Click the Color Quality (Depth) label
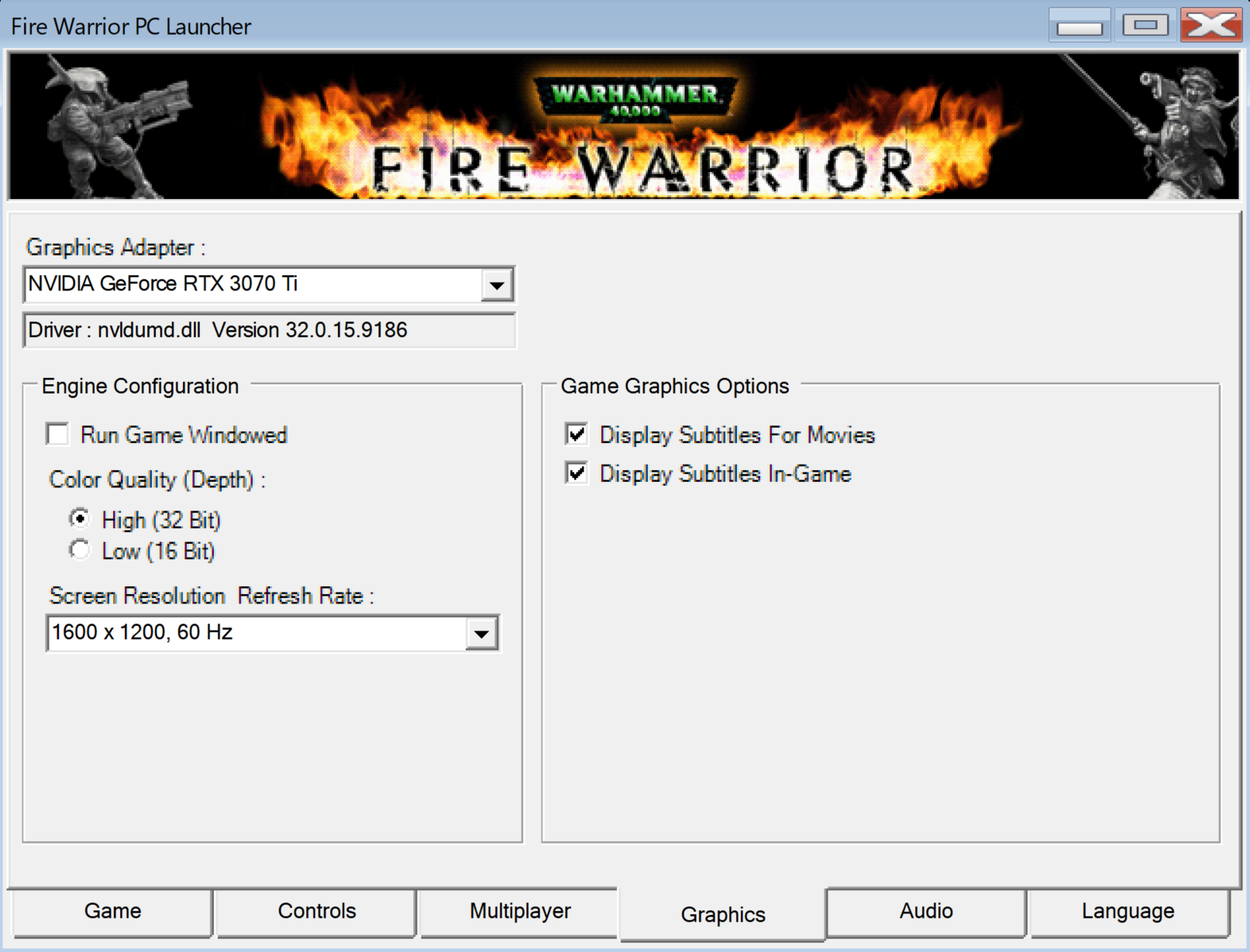The width and height of the screenshot is (1250, 952). 157,479
